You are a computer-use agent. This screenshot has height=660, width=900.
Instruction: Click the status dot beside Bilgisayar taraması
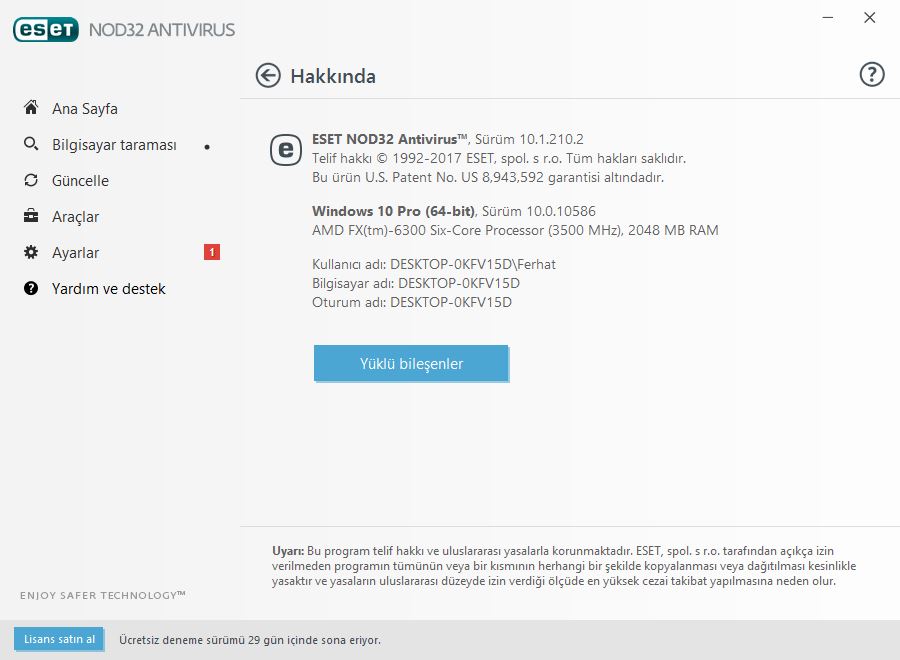[x=207, y=147]
